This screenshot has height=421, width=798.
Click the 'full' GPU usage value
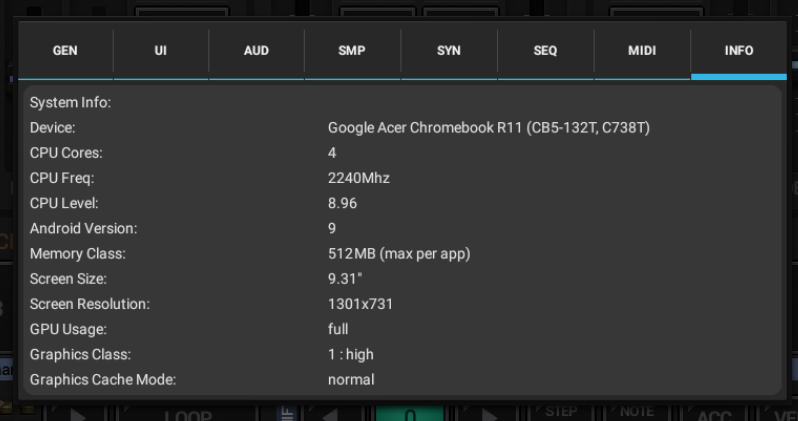point(338,329)
